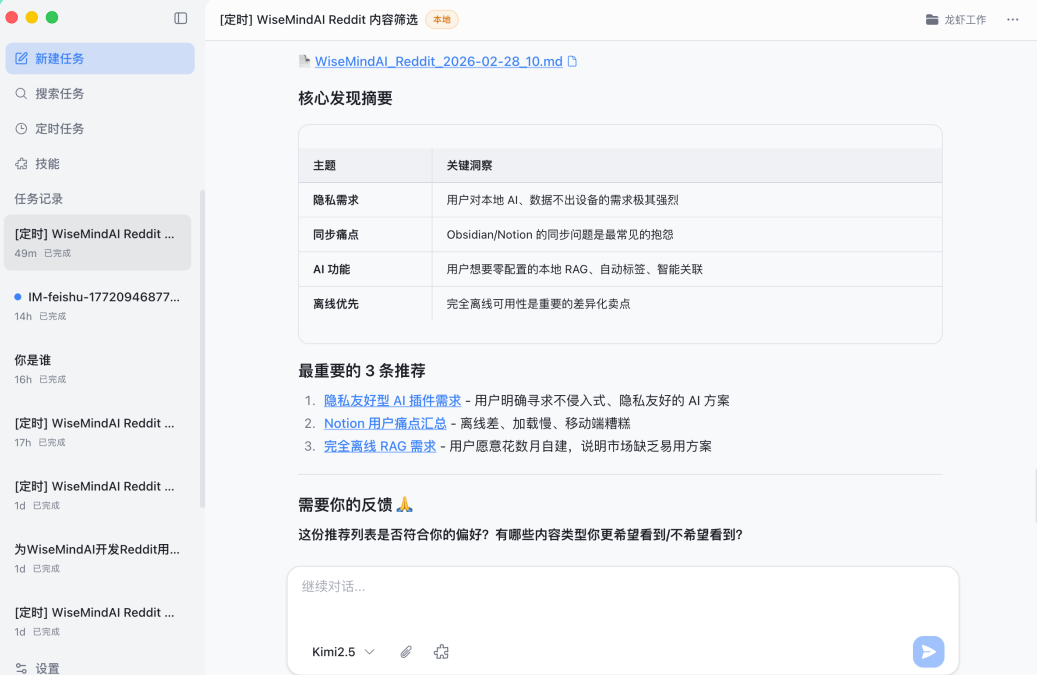The image size is (1037, 675).
Task: Toggle the sidebar collapse icon
Action: click(x=181, y=18)
